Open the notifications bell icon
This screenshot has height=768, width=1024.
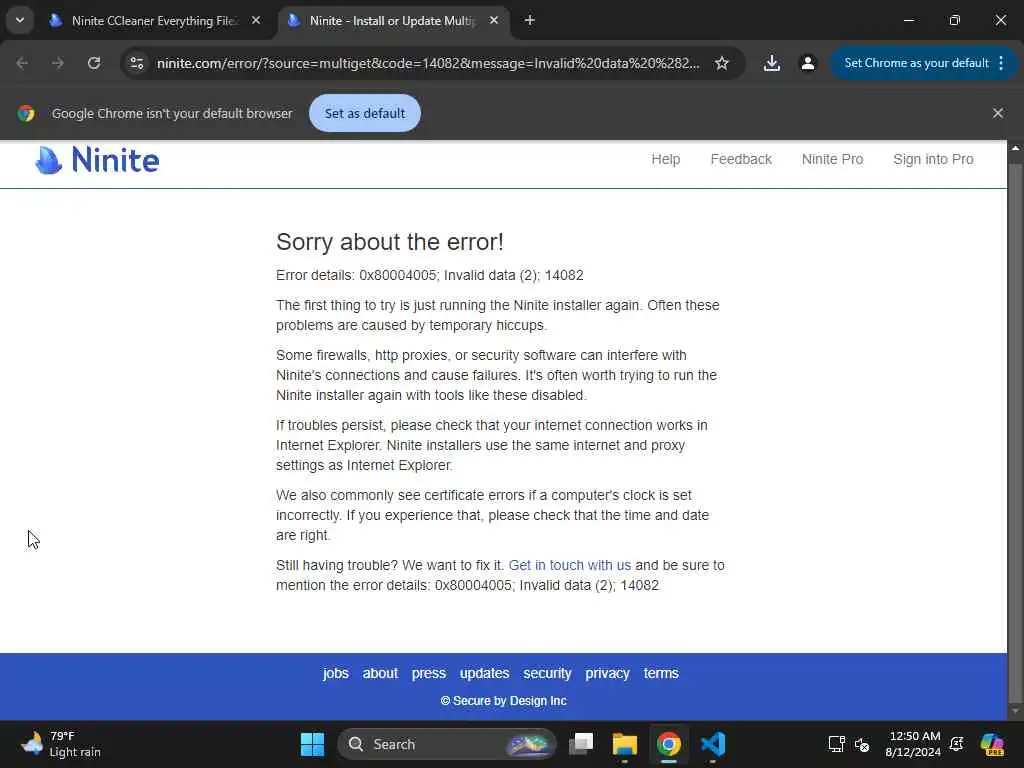tap(957, 744)
